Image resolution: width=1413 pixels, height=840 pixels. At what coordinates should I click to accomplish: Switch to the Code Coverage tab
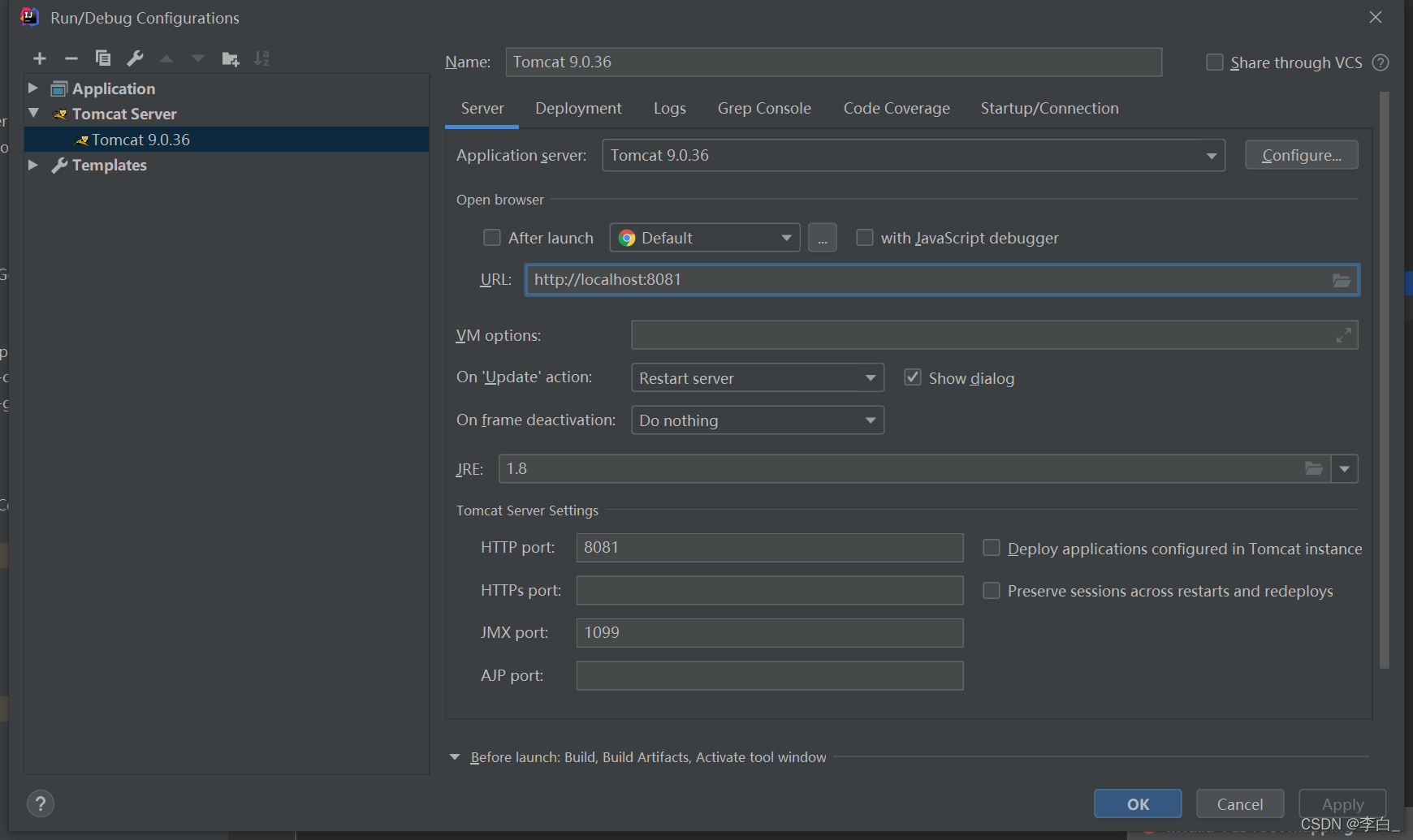[x=897, y=108]
